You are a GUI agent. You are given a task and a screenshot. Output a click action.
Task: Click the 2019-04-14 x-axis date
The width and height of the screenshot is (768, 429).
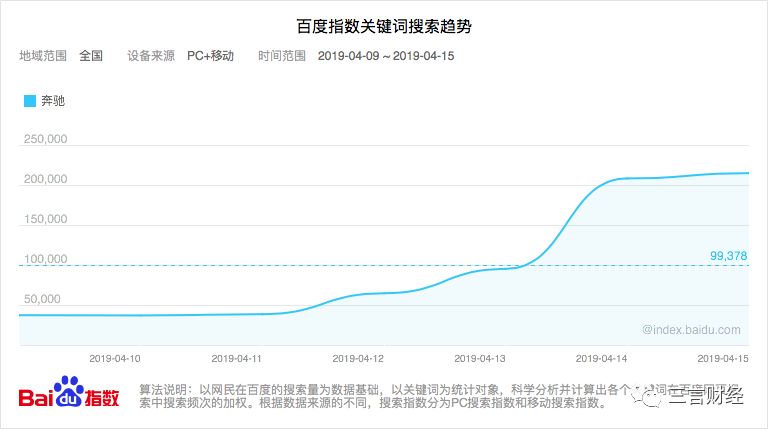point(601,358)
